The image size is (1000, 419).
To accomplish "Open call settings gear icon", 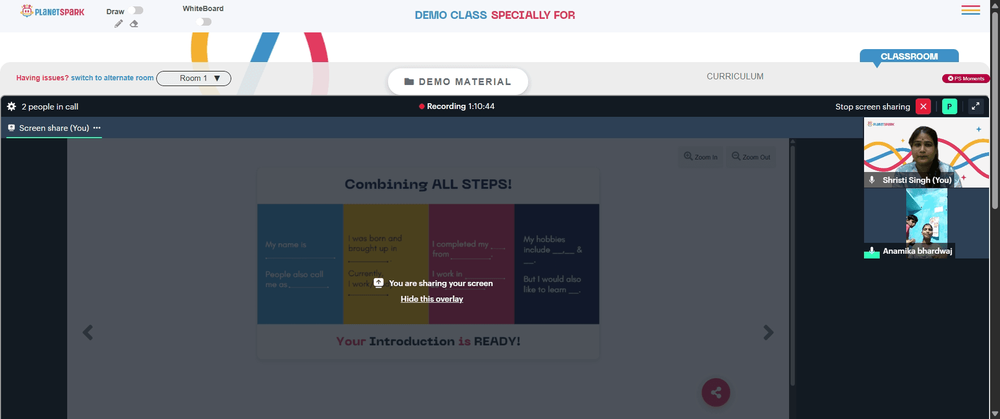I will [x=11, y=107].
